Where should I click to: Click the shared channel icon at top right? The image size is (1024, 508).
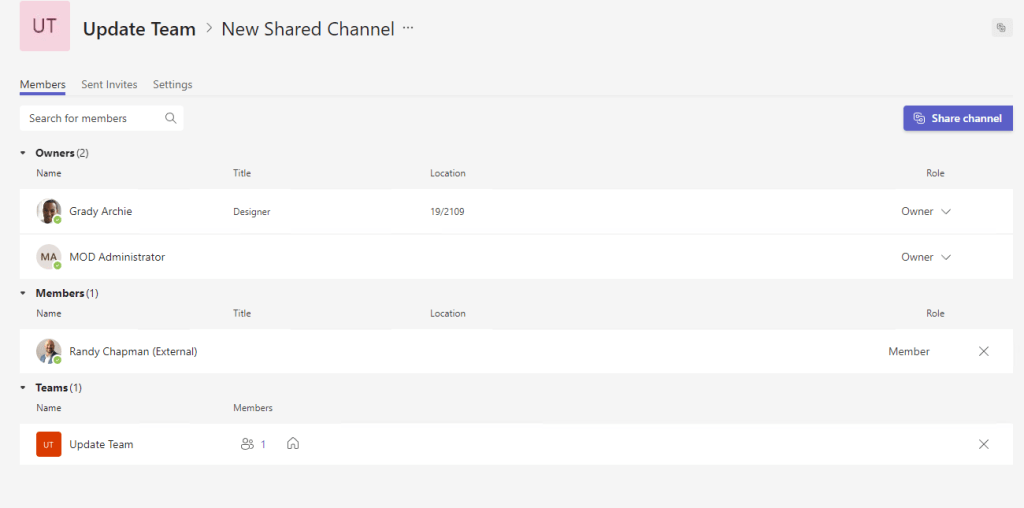tap(1001, 28)
